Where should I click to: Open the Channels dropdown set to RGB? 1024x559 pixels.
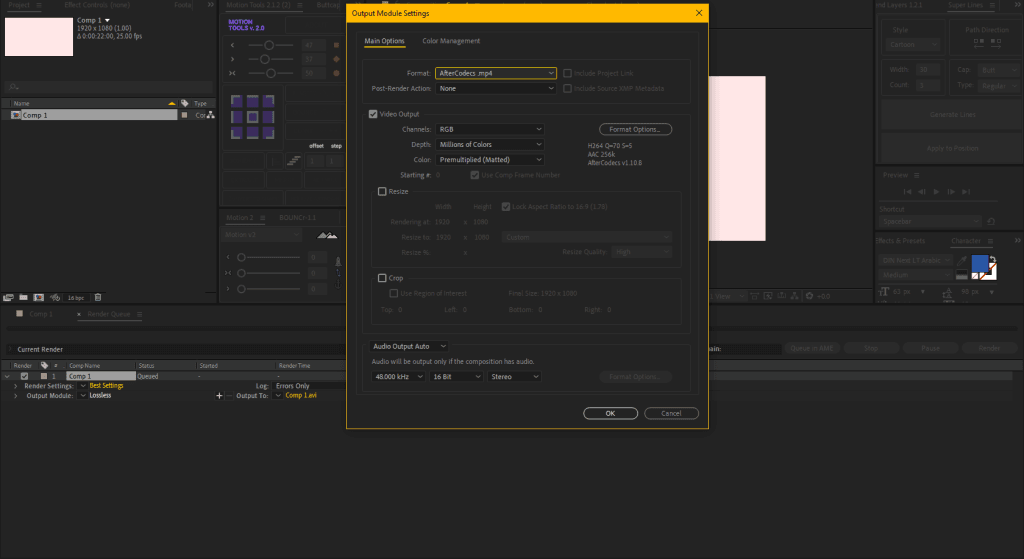tap(489, 129)
